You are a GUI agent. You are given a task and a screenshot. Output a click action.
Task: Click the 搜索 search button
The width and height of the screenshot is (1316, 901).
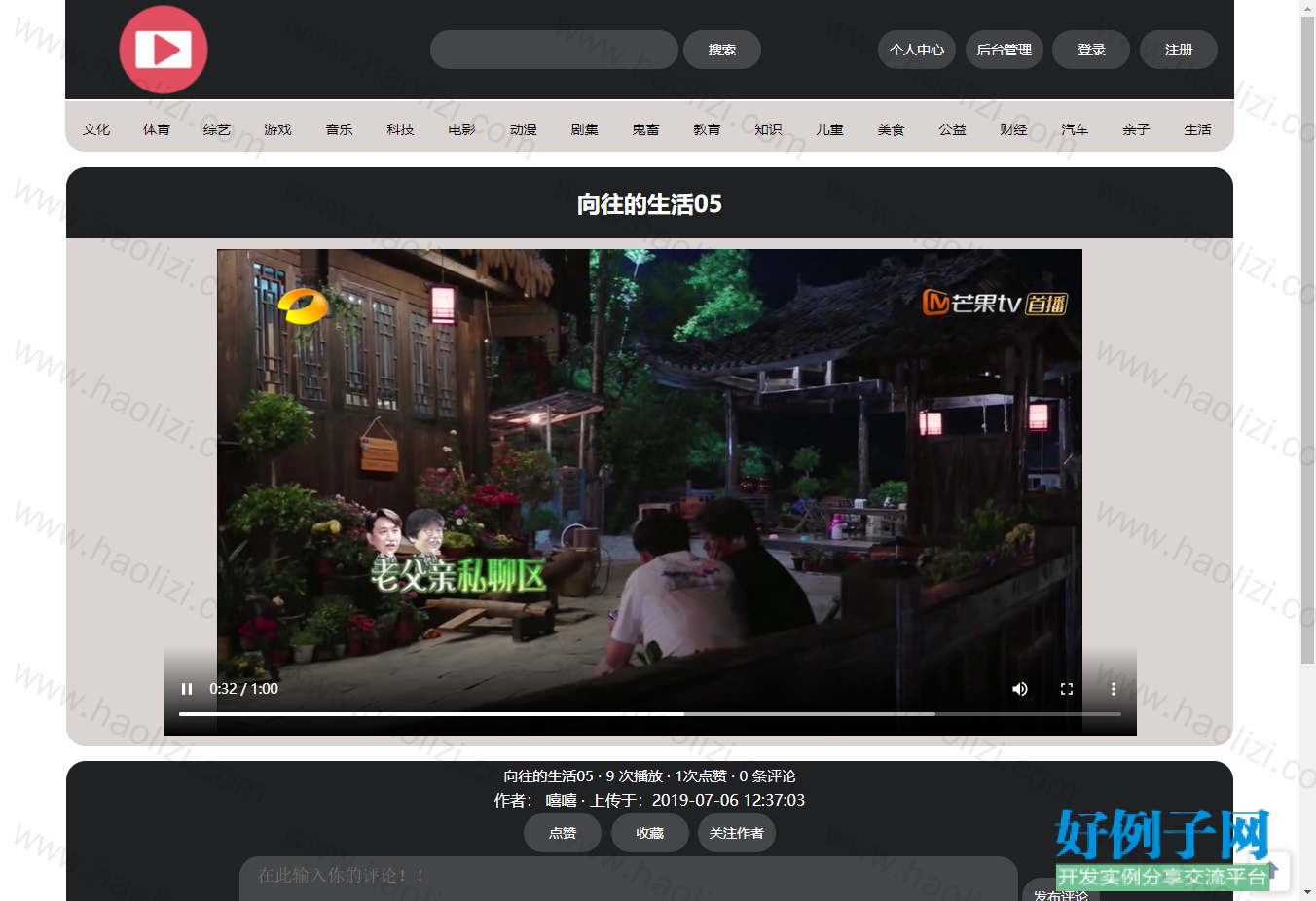(722, 50)
